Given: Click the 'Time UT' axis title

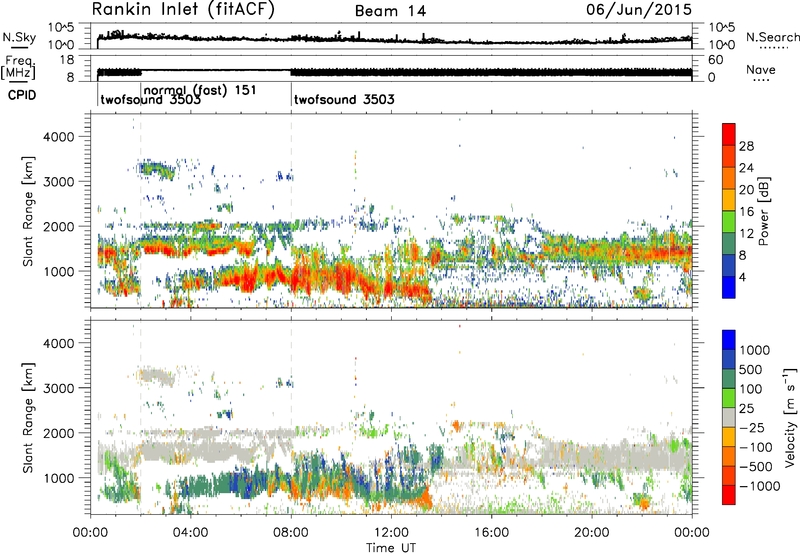Looking at the screenshot, I should point(391,548).
